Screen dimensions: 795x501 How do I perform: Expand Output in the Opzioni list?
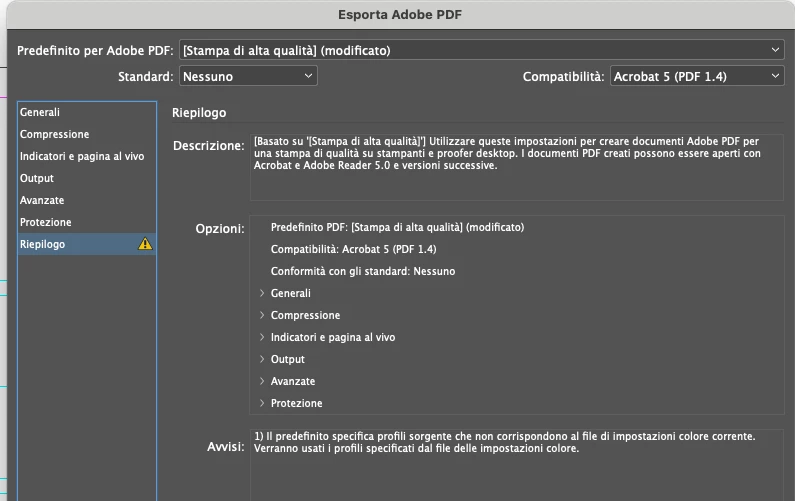point(262,359)
